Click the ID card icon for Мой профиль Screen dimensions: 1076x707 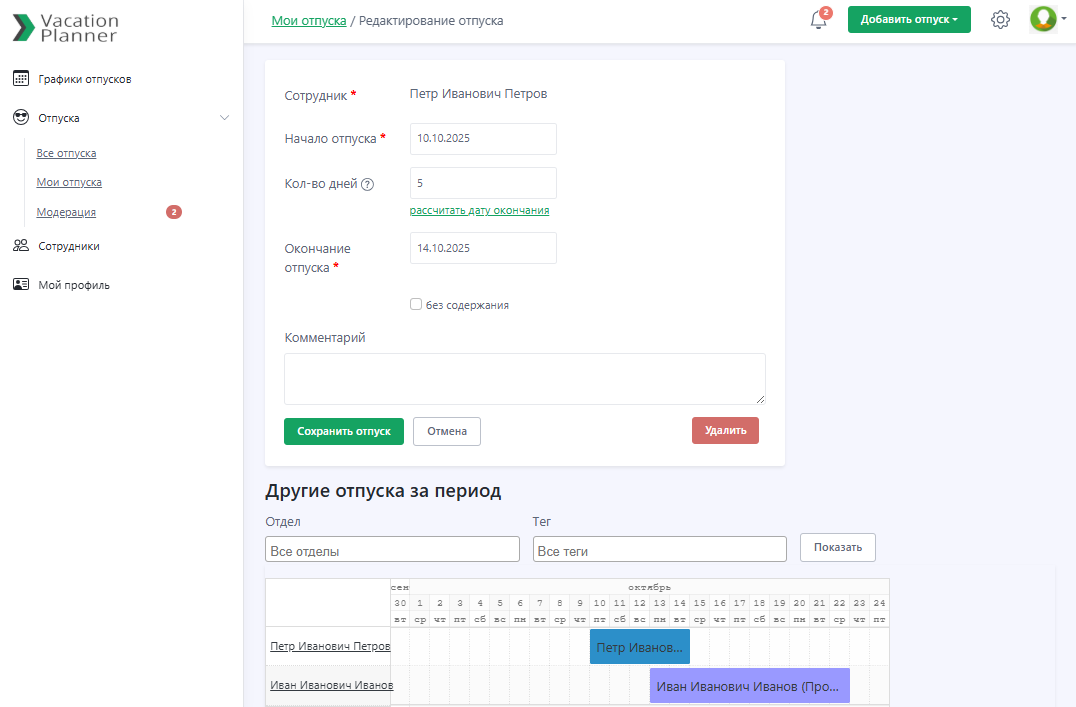(x=21, y=285)
